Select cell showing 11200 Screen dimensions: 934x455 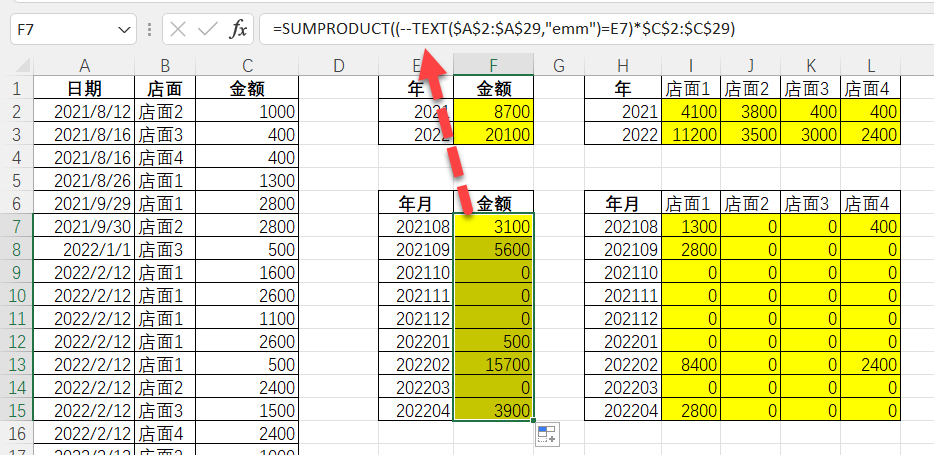pyautogui.click(x=691, y=134)
